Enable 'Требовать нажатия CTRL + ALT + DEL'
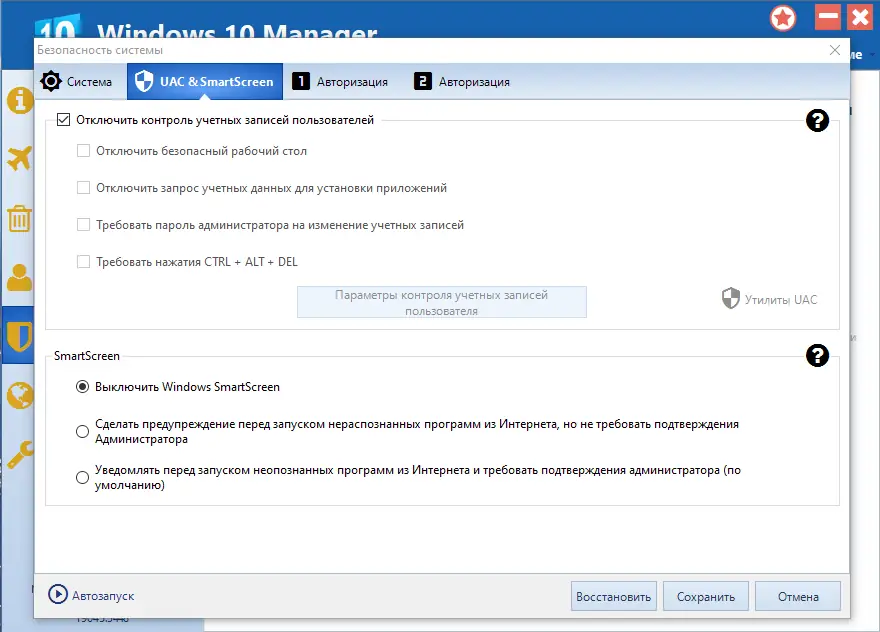 [x=84, y=259]
